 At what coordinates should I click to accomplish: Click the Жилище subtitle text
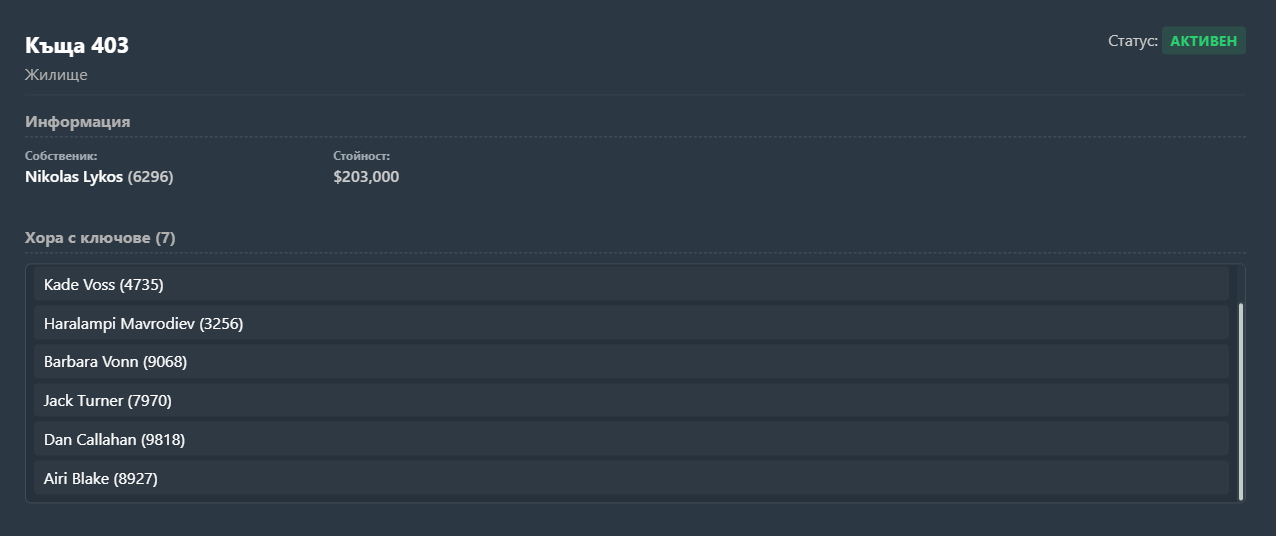coord(56,75)
